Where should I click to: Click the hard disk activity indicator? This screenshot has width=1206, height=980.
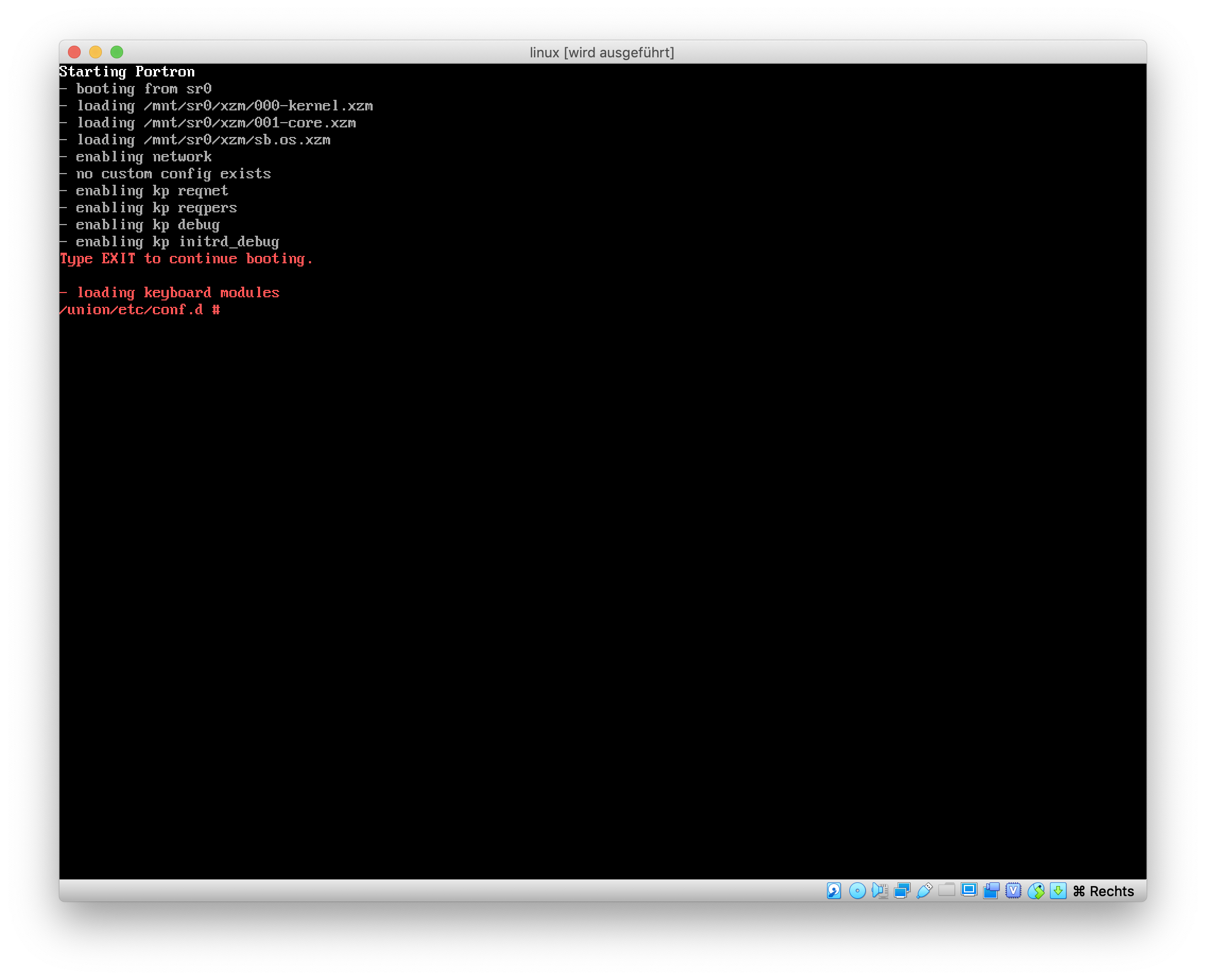coord(833,890)
